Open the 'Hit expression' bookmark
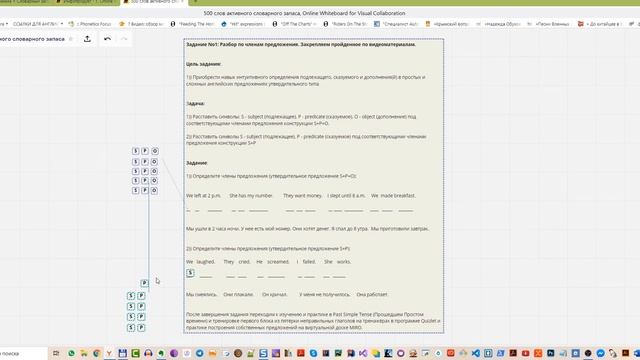640x360 pixels. pos(243,24)
